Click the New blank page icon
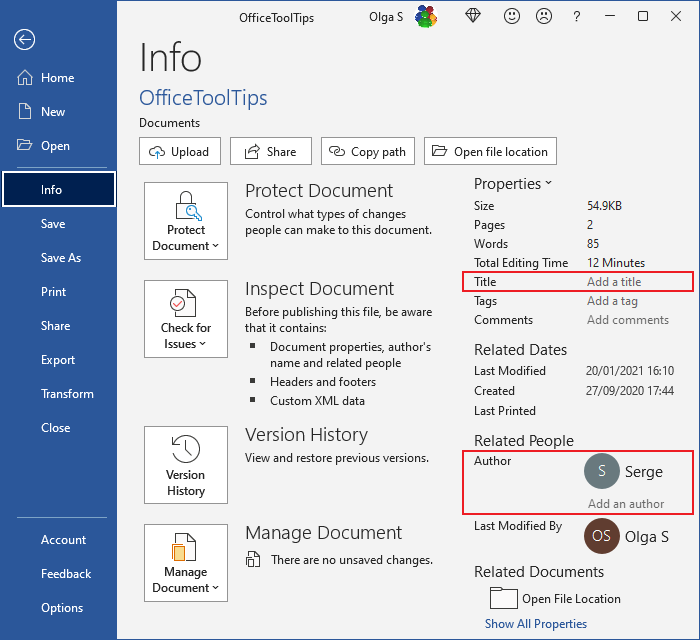The width and height of the screenshot is (700, 640). 25,111
